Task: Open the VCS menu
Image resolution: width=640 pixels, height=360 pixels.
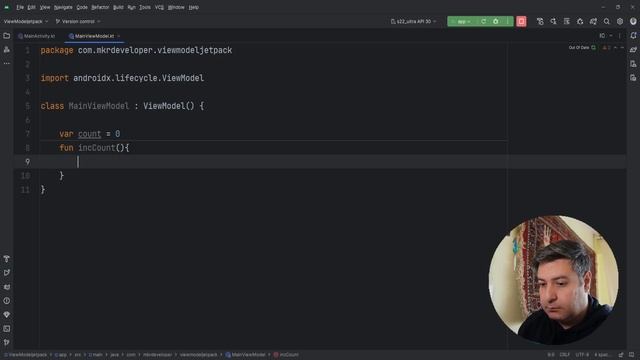Action: (x=160, y=7)
